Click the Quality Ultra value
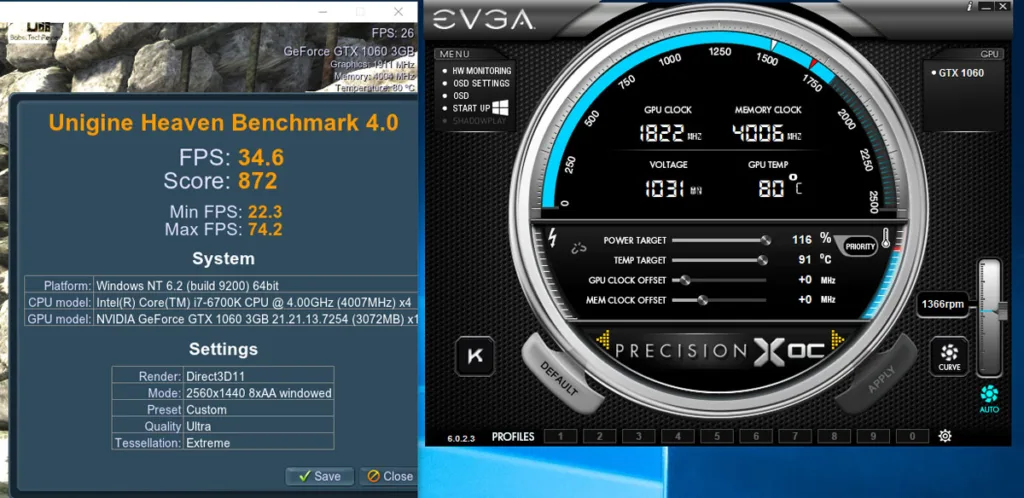 (199, 426)
